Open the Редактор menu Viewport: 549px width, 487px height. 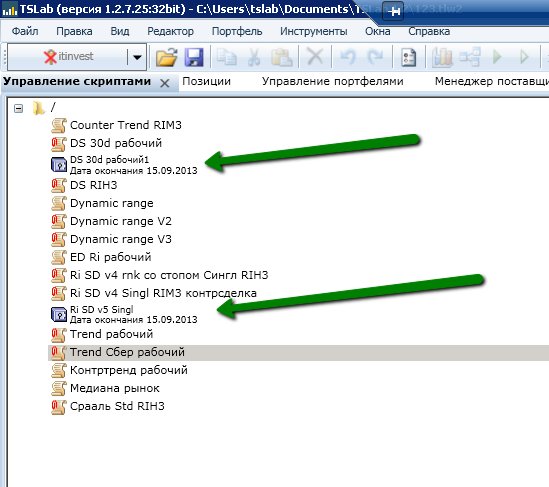(x=170, y=31)
